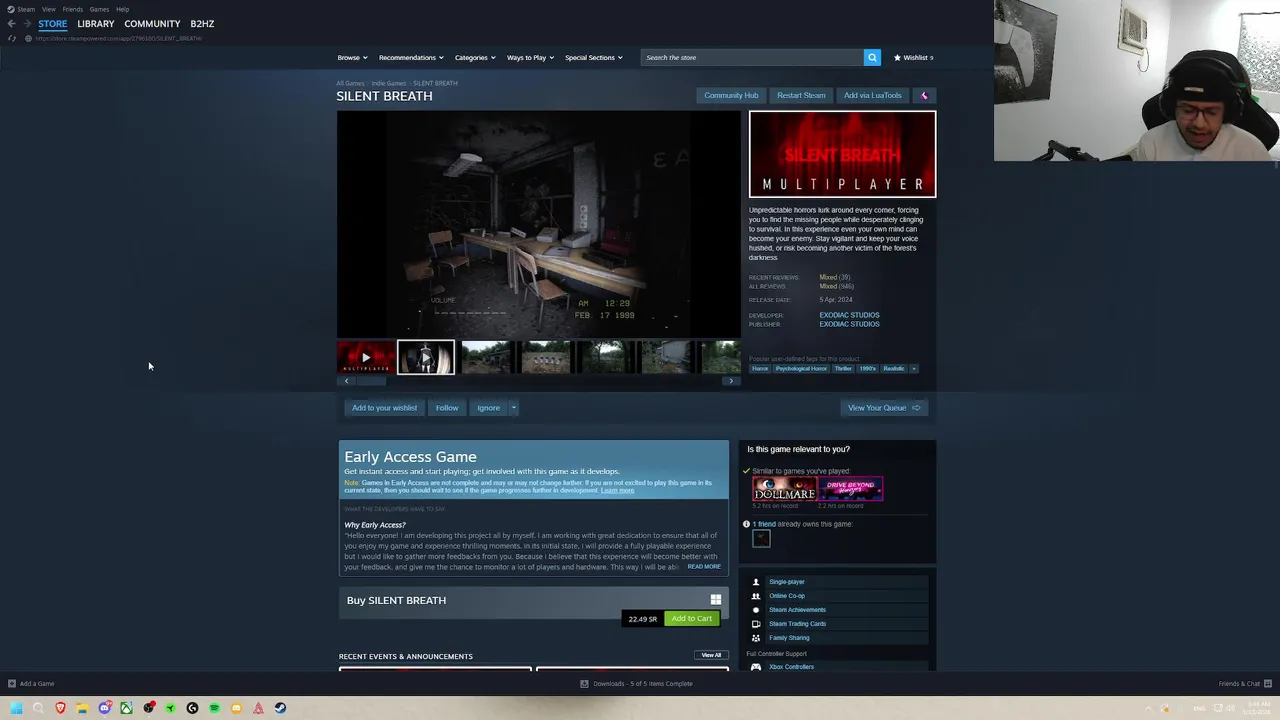Open the Friends menu
The width and height of the screenshot is (1280, 720).
click(x=73, y=9)
